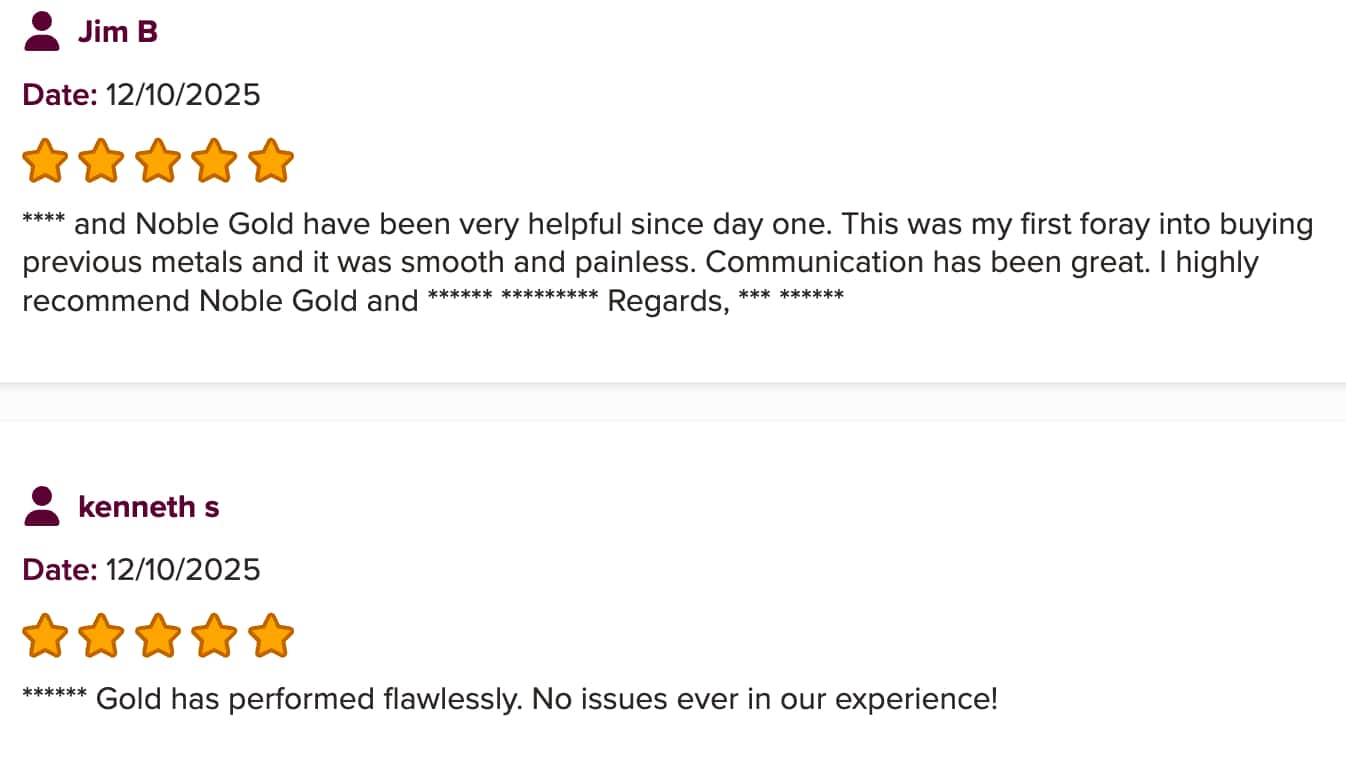Click the fifth star in kenneth s's rating
Image resolution: width=1346 pixels, height=778 pixels.
pyautogui.click(x=270, y=637)
